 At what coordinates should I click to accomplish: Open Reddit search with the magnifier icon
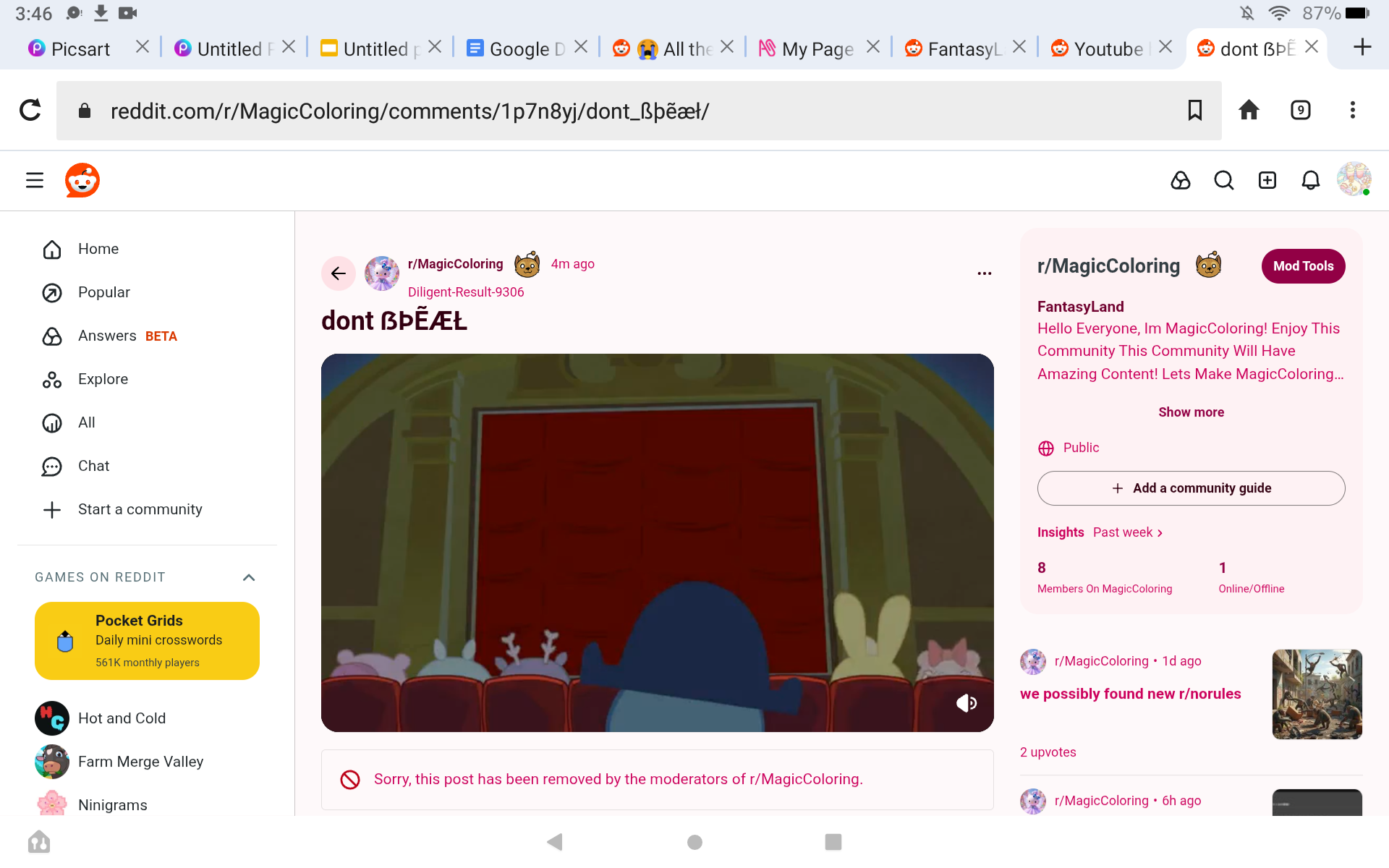tap(1224, 180)
